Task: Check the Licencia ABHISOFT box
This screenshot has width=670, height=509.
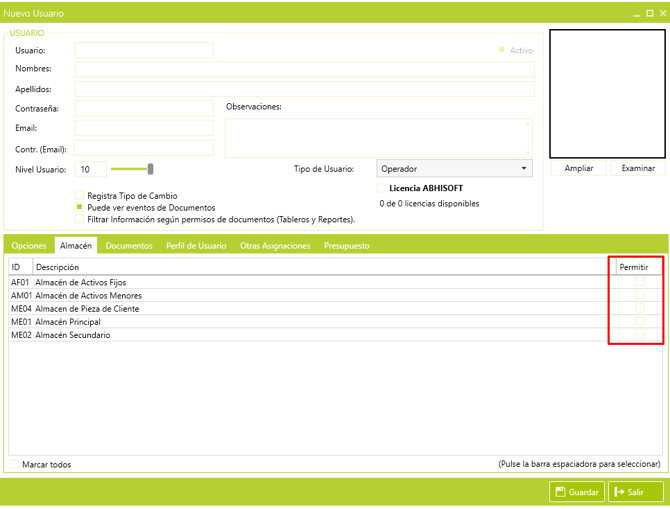Action: tap(381, 188)
